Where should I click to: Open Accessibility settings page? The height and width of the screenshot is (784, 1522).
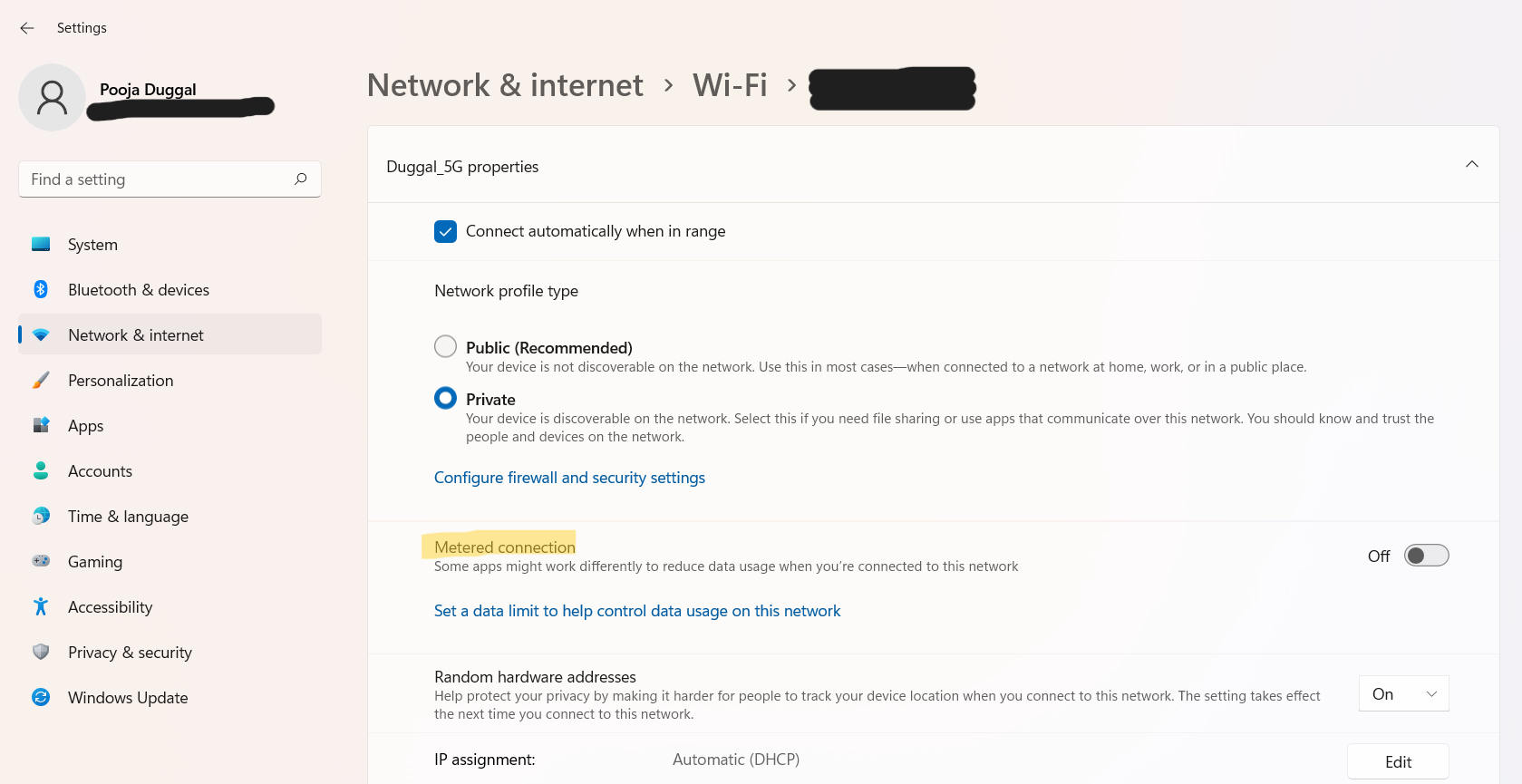110,607
